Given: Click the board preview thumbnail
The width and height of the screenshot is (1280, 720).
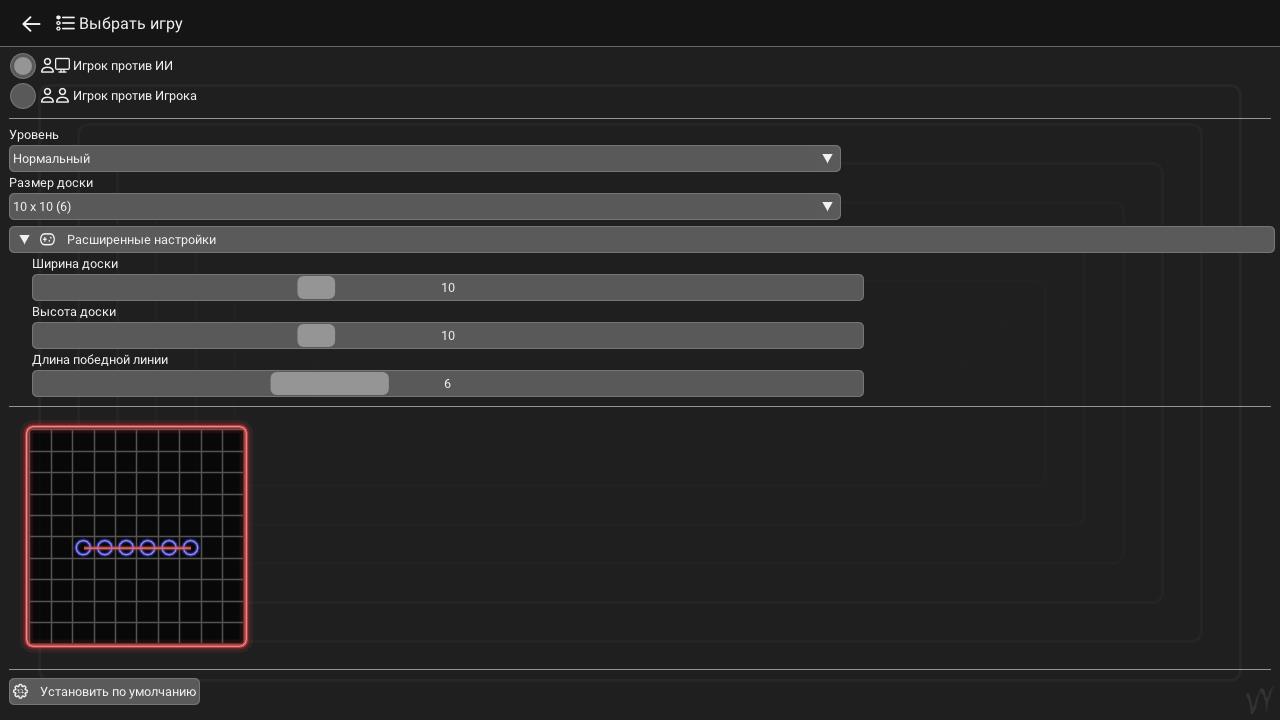Looking at the screenshot, I should (136, 537).
